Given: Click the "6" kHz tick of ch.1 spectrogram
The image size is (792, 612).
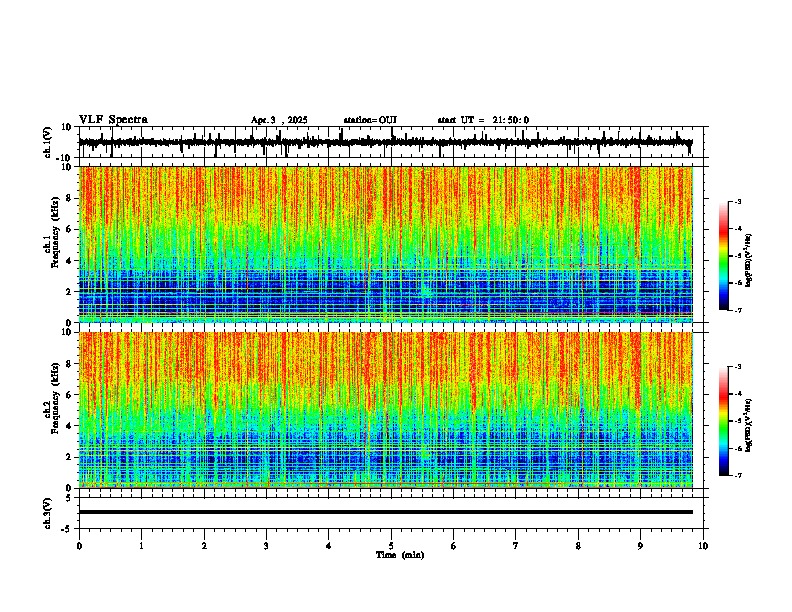Looking at the screenshot, I should pyautogui.click(x=70, y=229).
